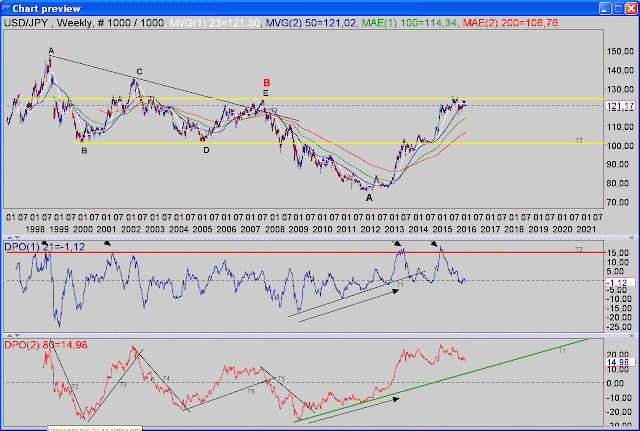This screenshot has width=640, height=431.
Task: Click the T1 trendline label in DPO(1) pane
Action: (400, 284)
